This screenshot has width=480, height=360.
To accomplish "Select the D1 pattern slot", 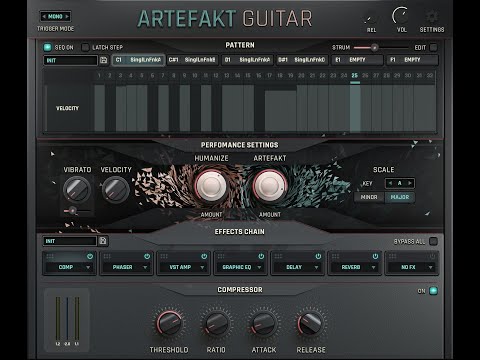I will pyautogui.click(x=247, y=60).
